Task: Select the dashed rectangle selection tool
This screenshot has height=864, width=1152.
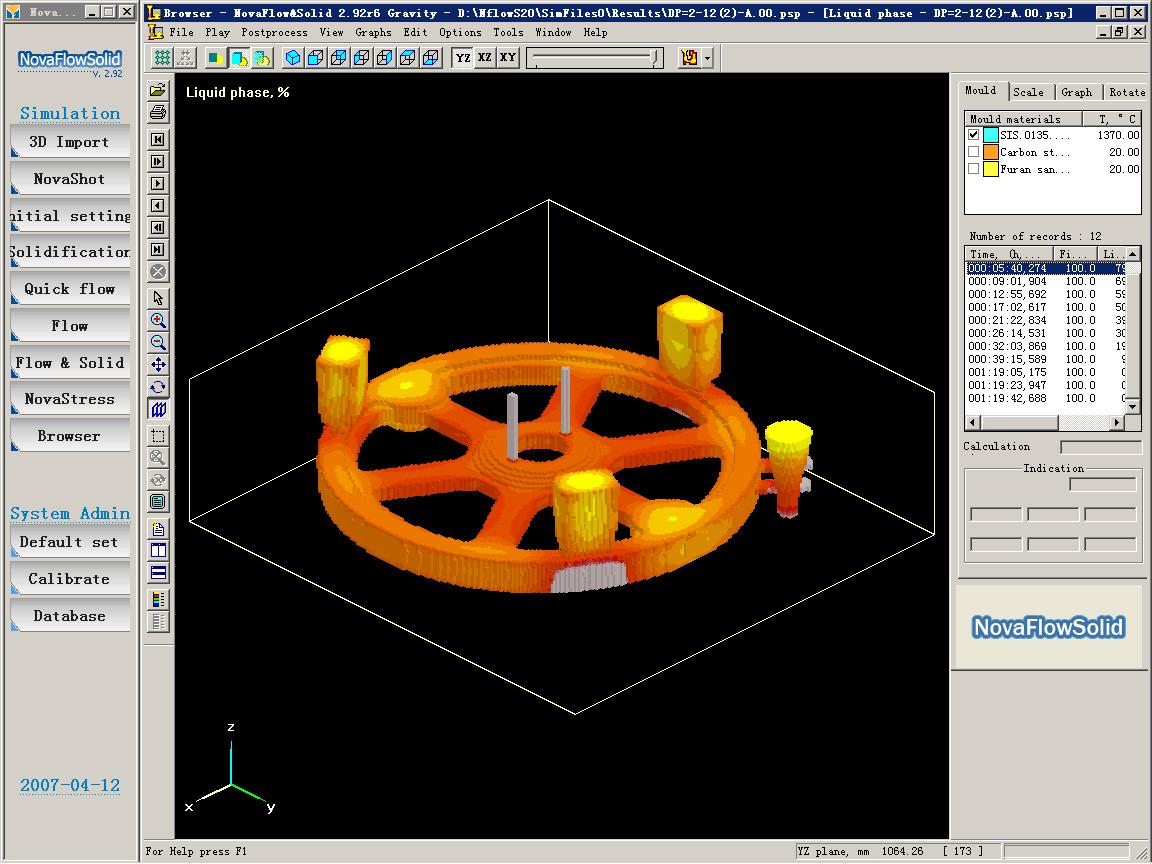Action: pyautogui.click(x=158, y=436)
